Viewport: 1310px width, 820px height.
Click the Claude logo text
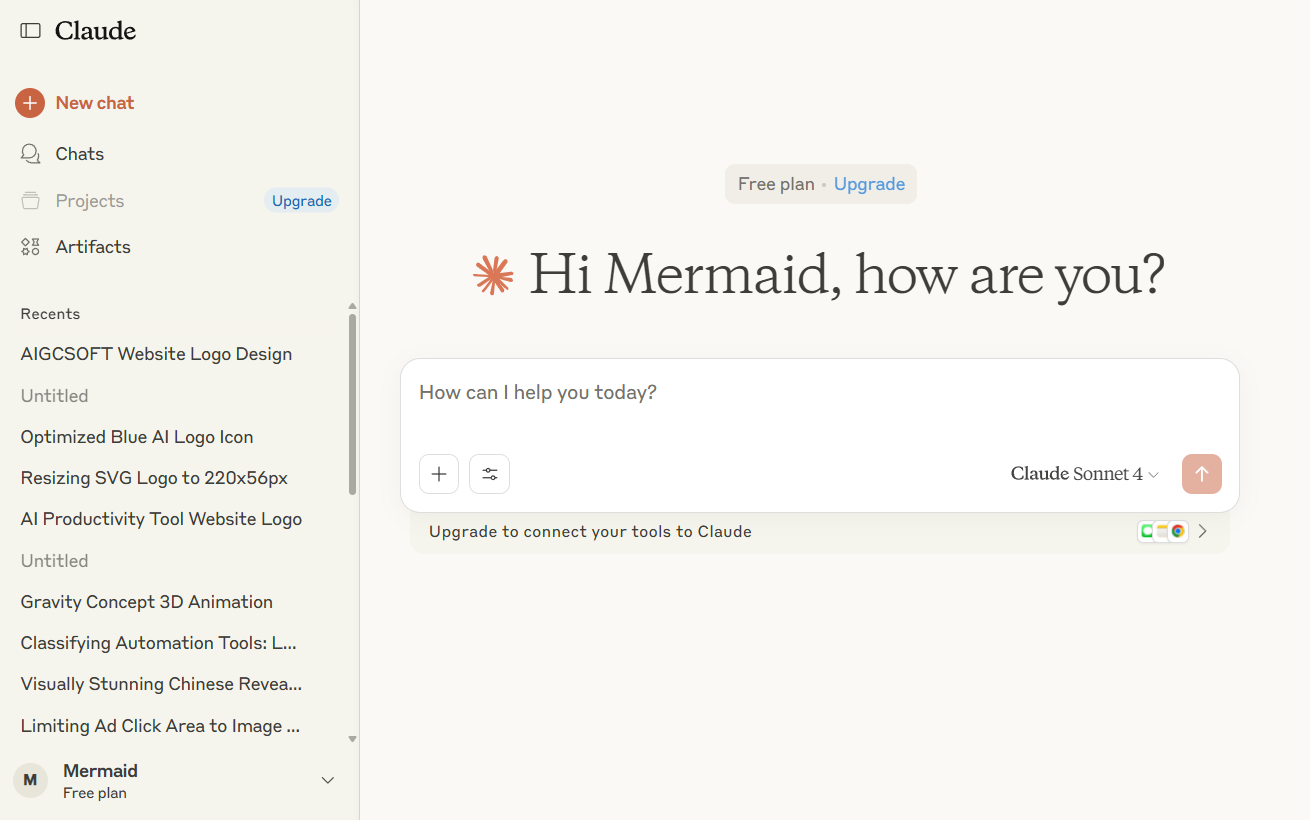(95, 31)
